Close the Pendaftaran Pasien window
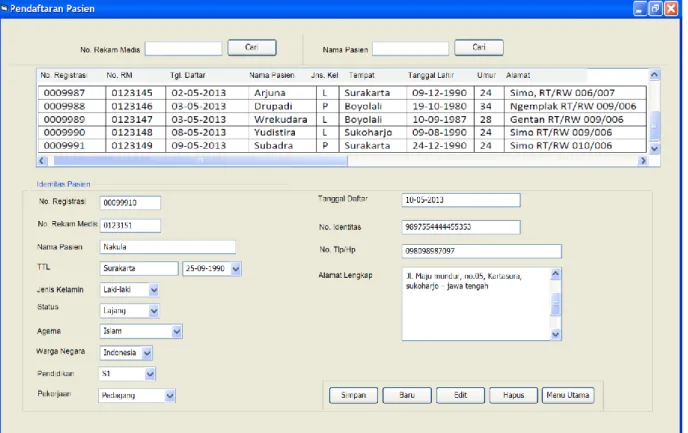 point(671,8)
